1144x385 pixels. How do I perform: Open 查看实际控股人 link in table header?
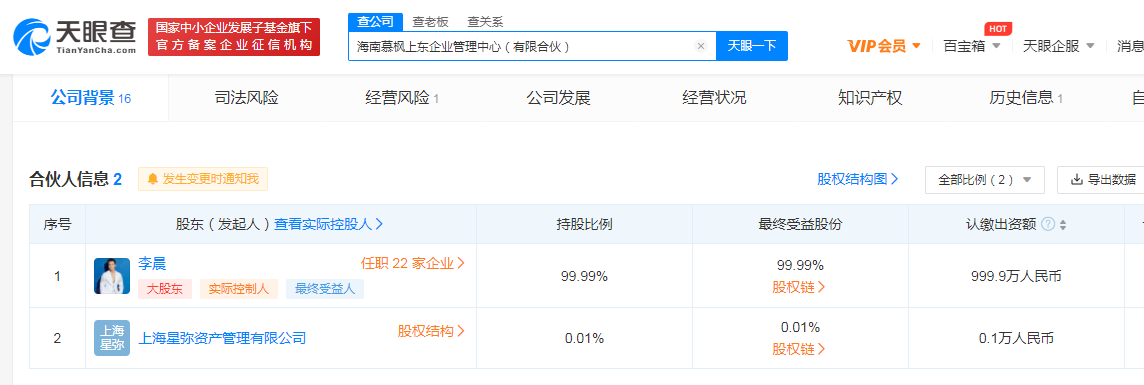point(329,224)
